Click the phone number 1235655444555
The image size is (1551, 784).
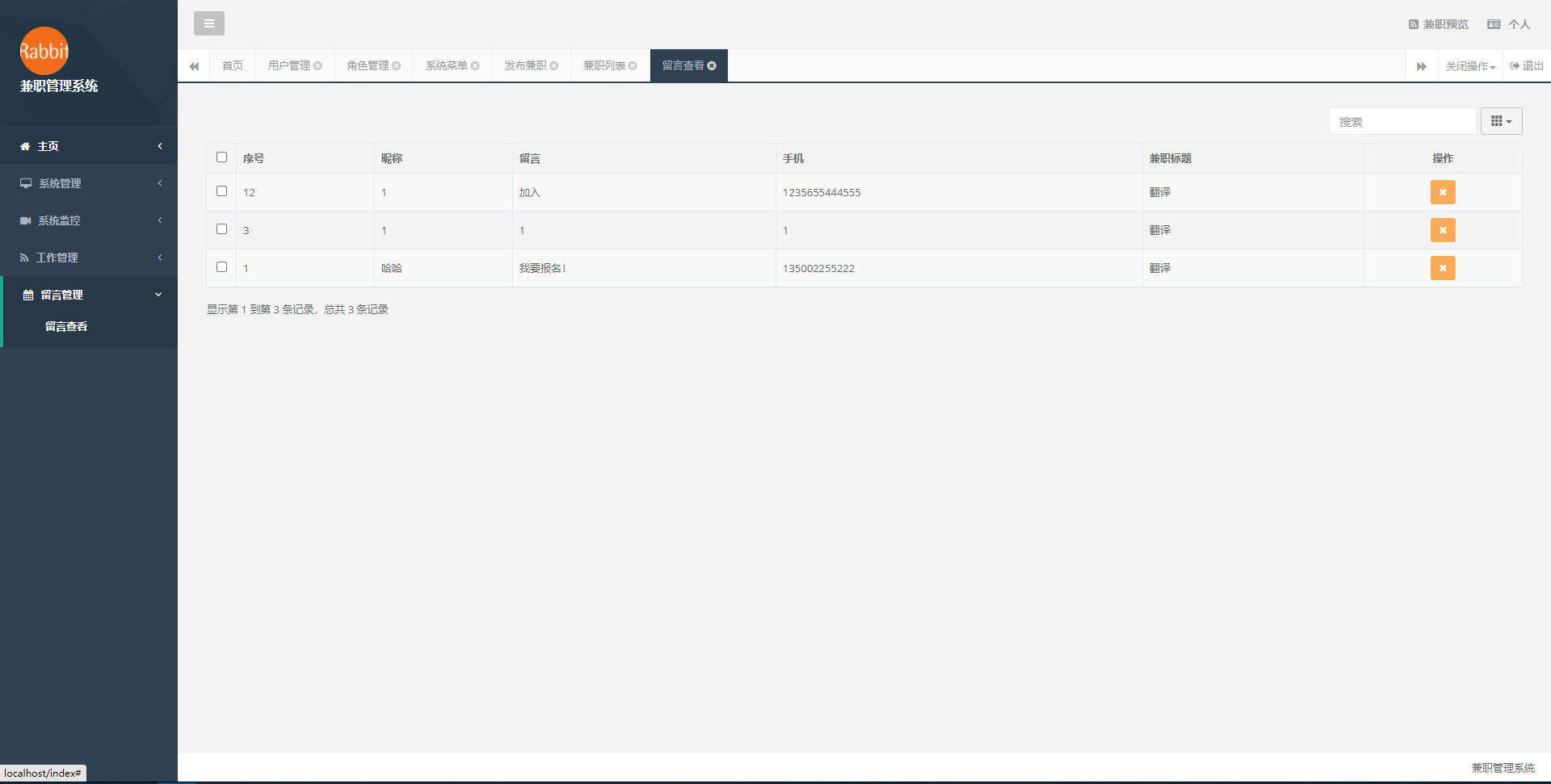point(822,192)
